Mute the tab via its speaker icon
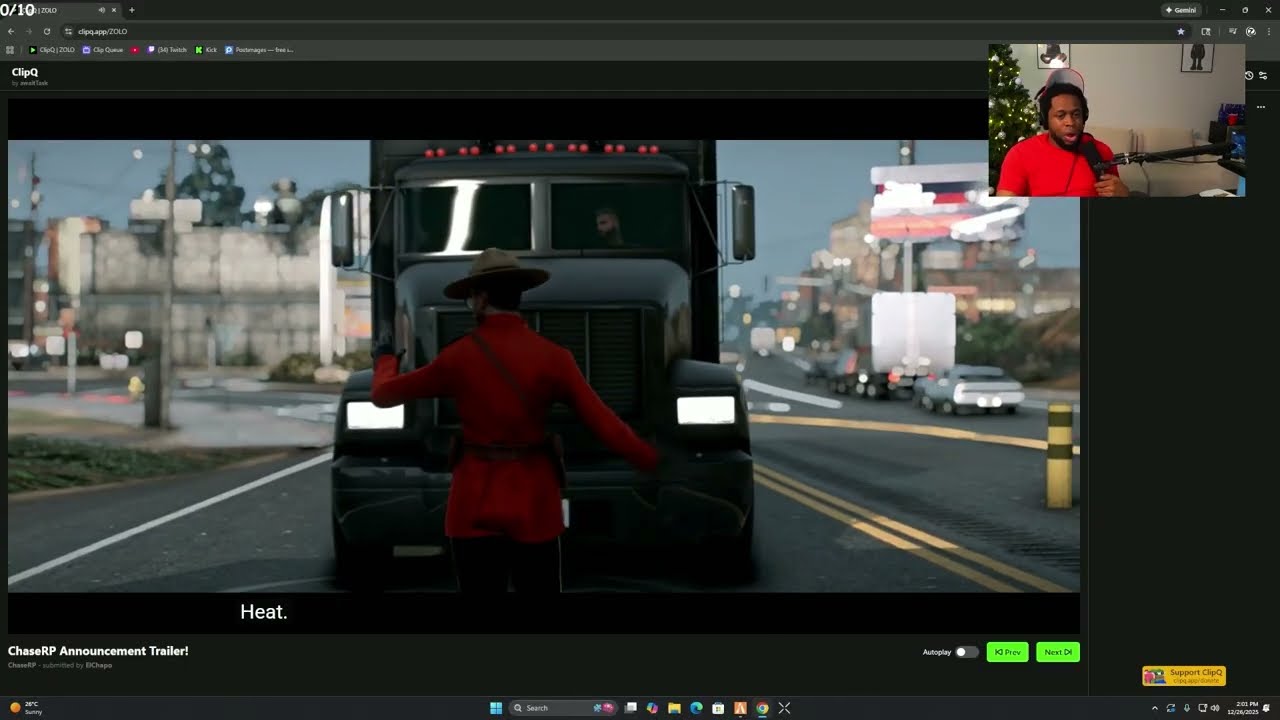The image size is (1280, 720). (101, 10)
